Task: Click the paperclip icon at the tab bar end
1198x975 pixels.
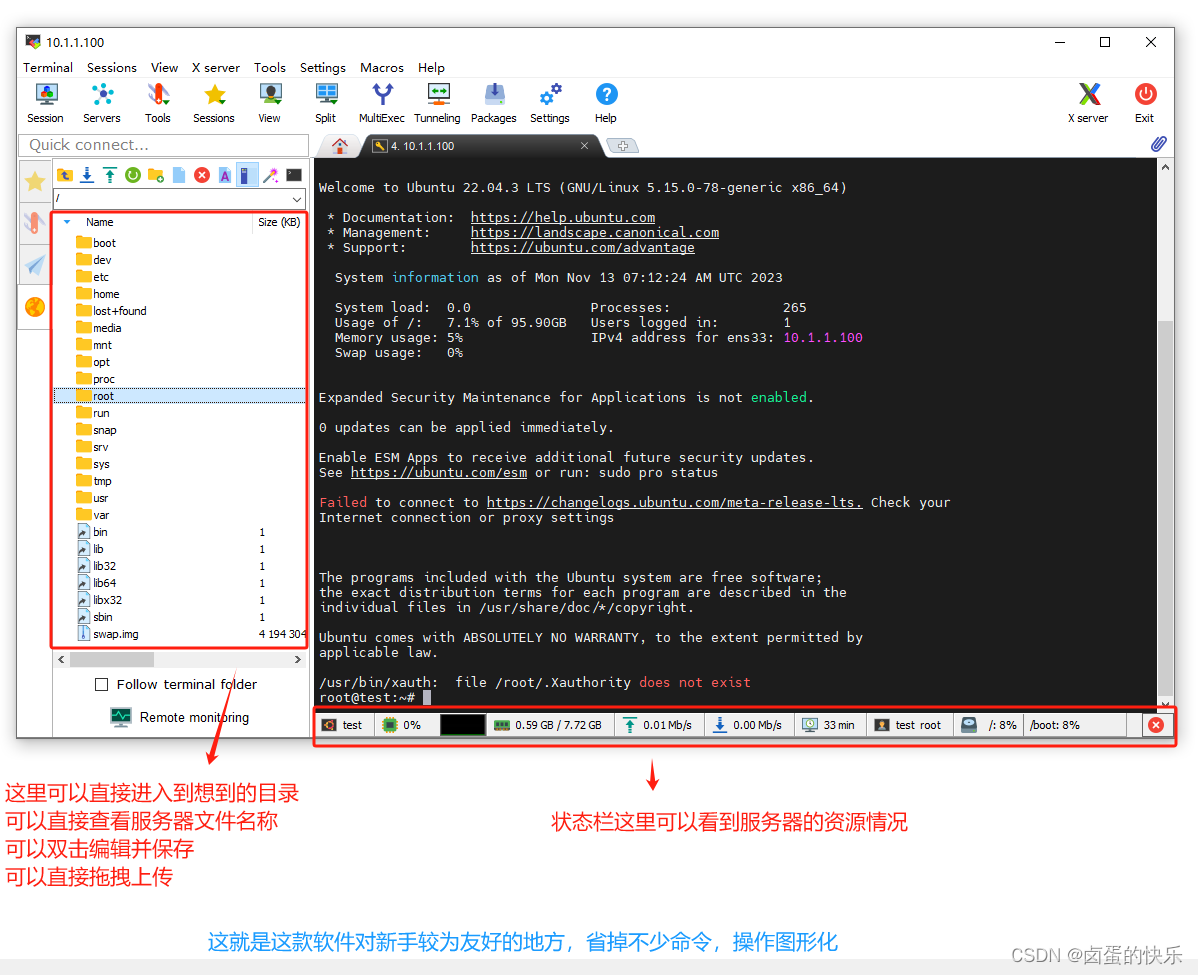Action: [1158, 144]
